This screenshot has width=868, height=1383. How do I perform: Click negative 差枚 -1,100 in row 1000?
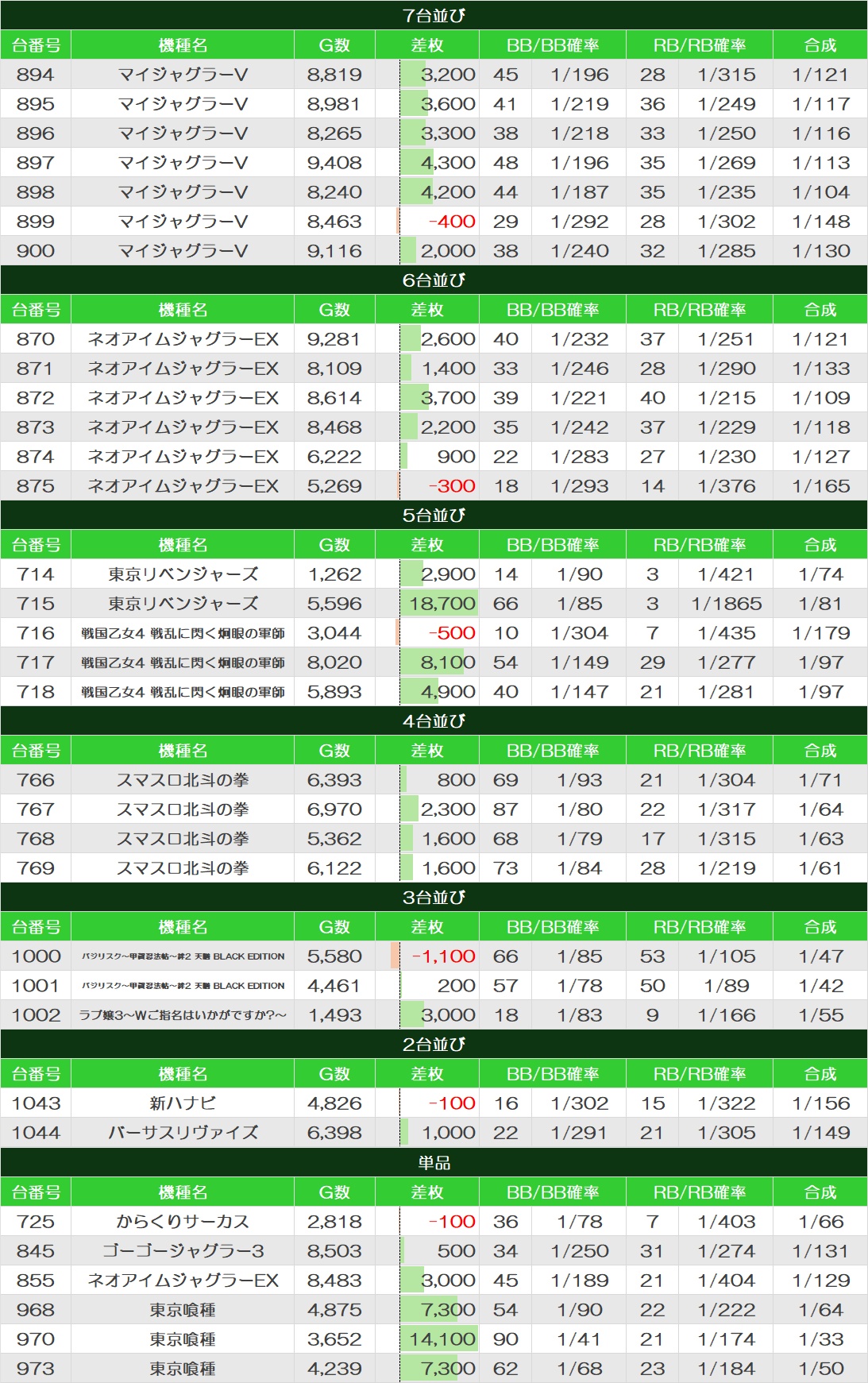pos(444,956)
